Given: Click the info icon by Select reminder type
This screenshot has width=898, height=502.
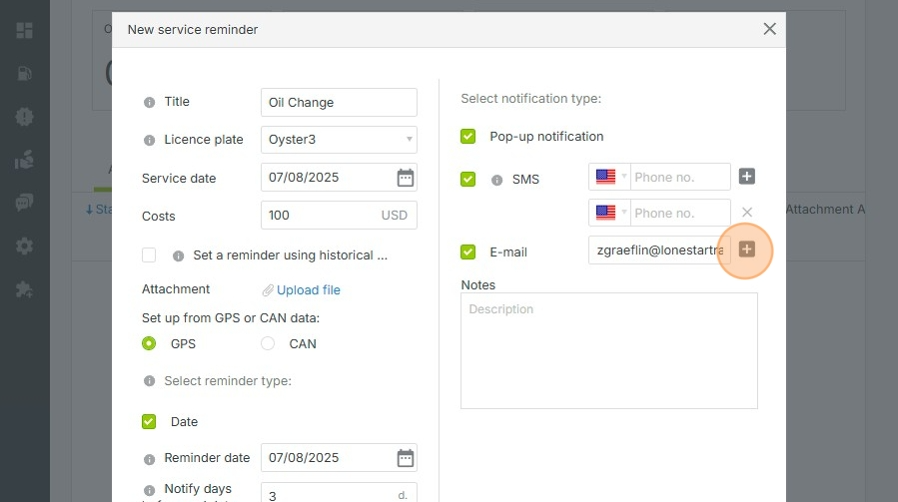Looking at the screenshot, I should (x=149, y=381).
